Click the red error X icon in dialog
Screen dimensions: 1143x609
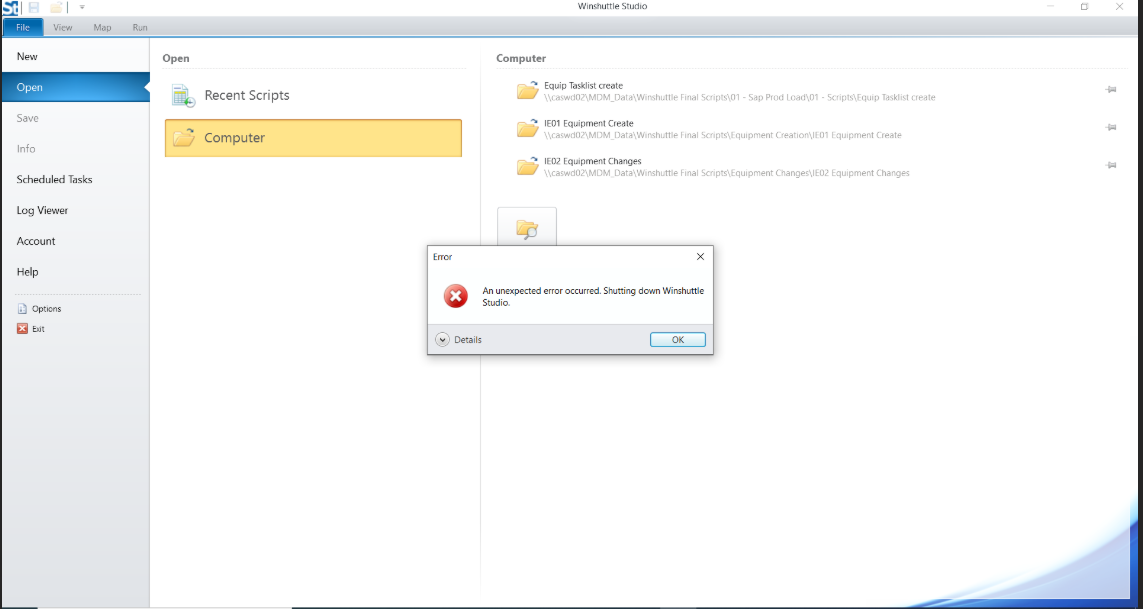pos(456,296)
